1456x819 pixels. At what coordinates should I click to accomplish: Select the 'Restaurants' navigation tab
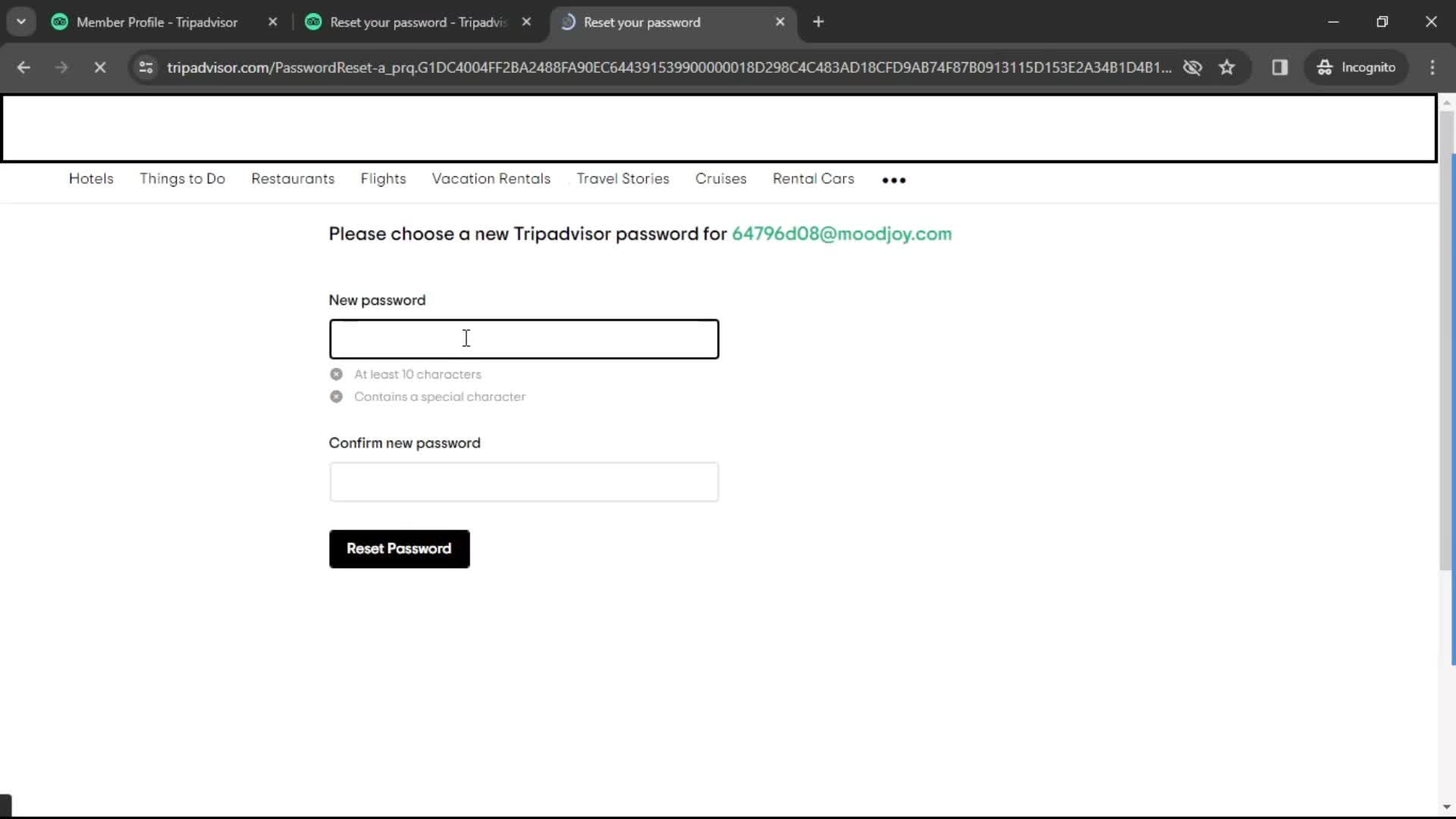click(293, 178)
